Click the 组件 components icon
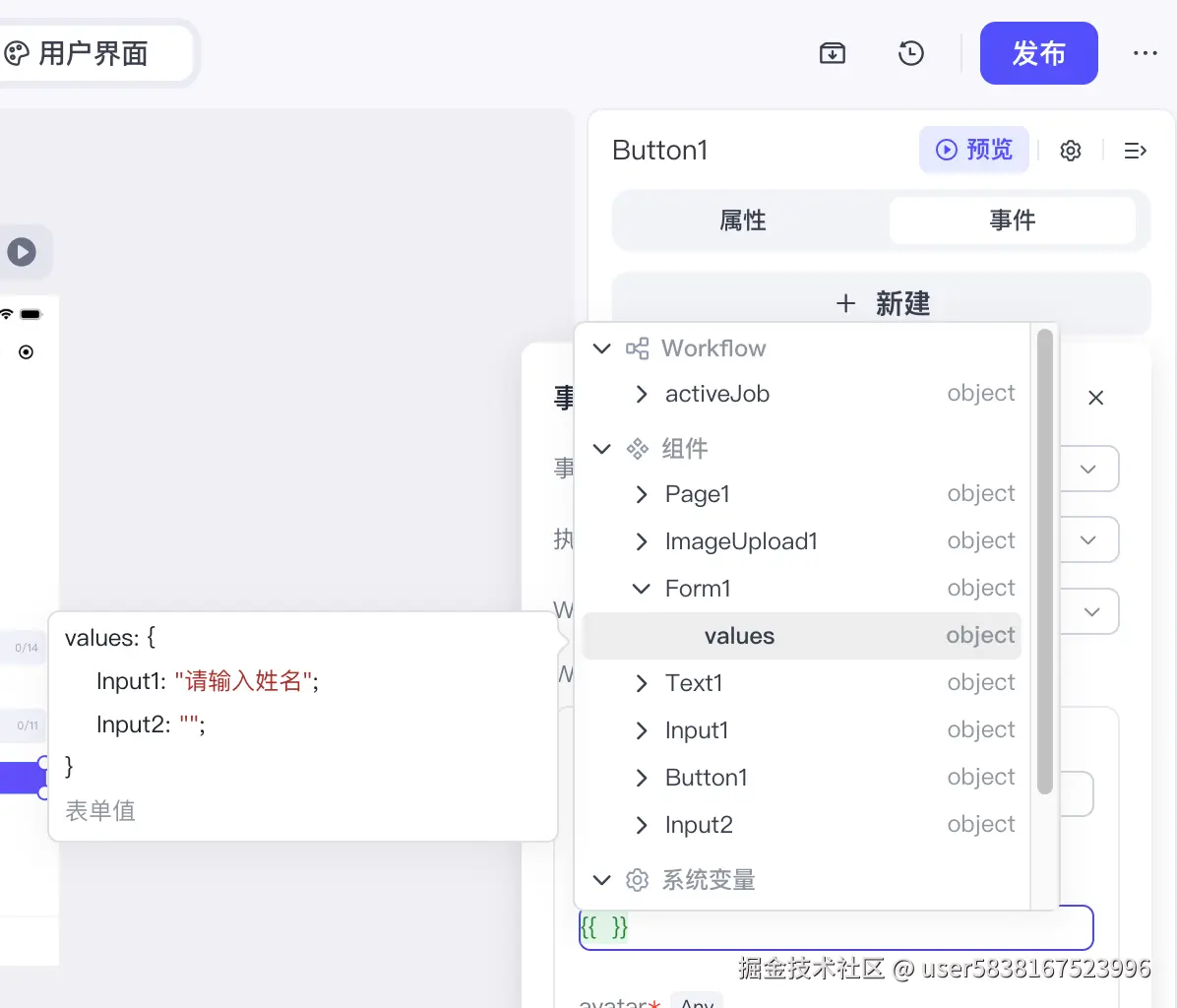The width and height of the screenshot is (1177, 1008). (x=638, y=449)
